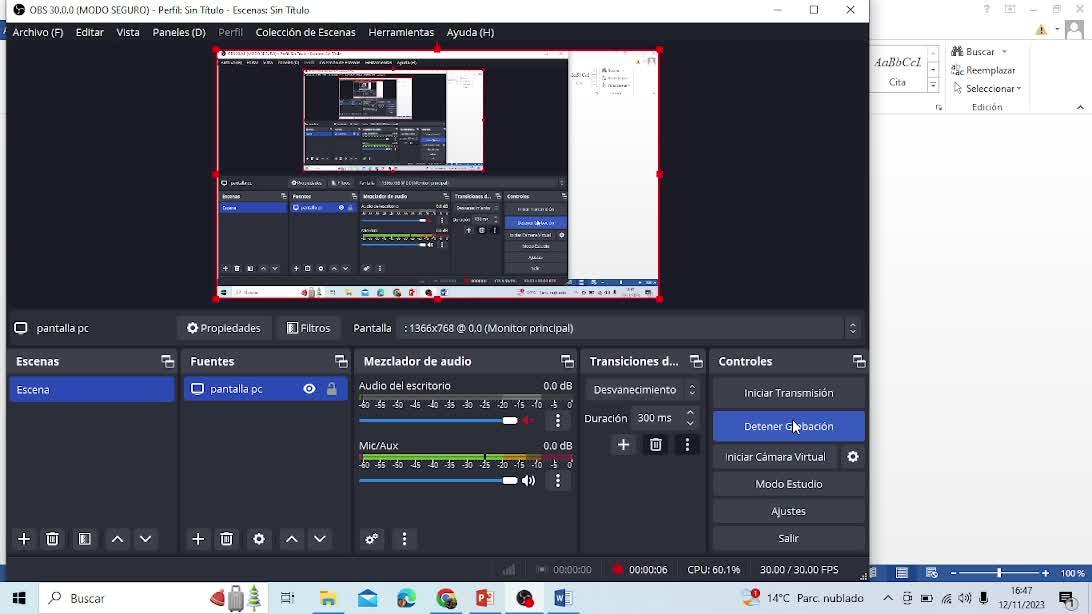Open virtual camera settings gear
The height and width of the screenshot is (614, 1092).
click(853, 457)
